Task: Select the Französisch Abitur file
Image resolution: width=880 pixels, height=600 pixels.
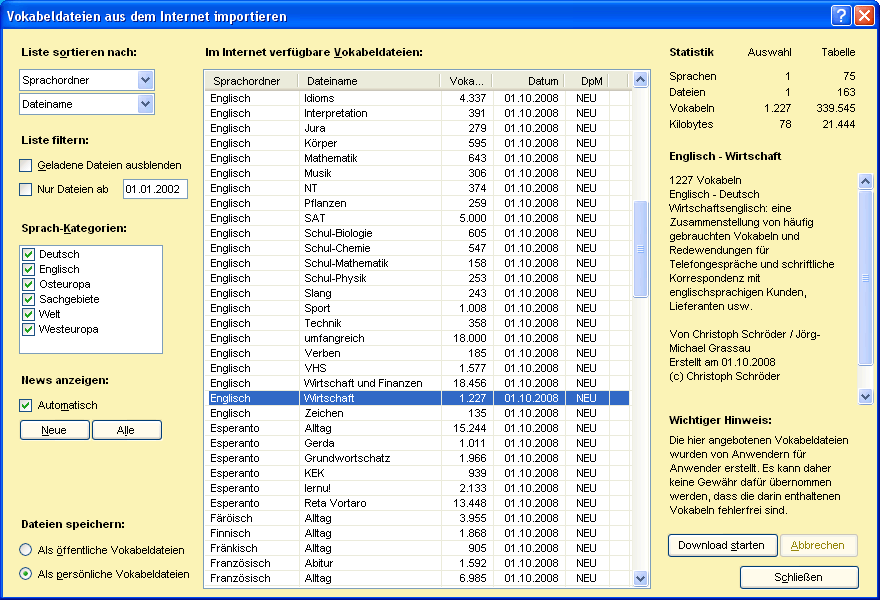Action: click(419, 564)
